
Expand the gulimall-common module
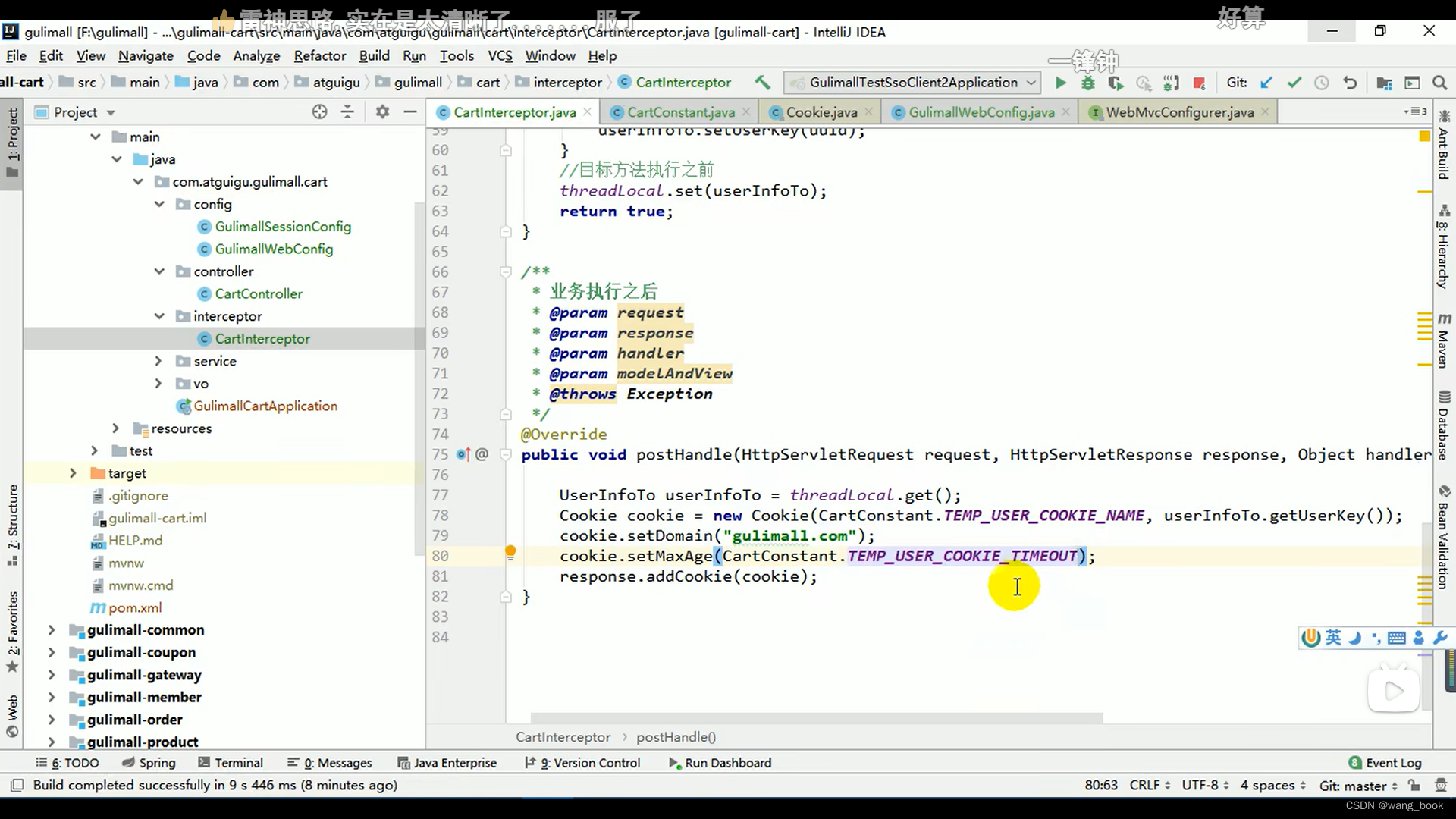click(52, 630)
